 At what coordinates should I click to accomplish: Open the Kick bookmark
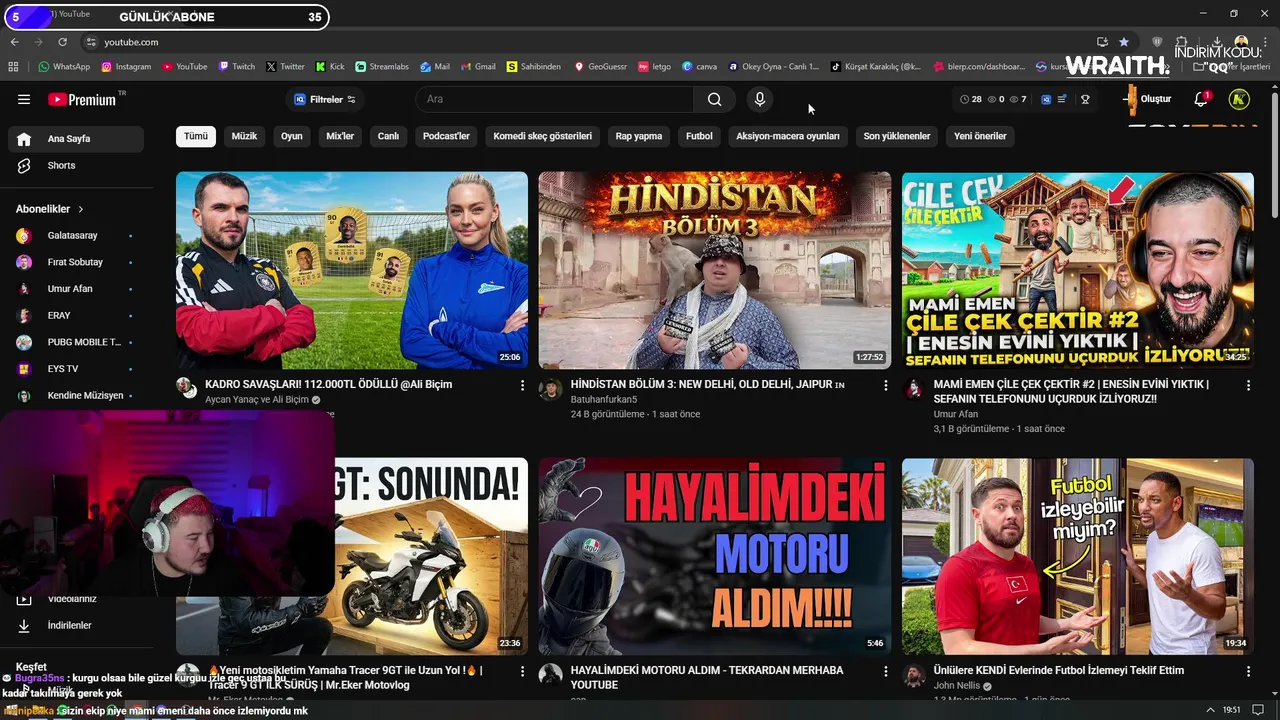click(330, 67)
